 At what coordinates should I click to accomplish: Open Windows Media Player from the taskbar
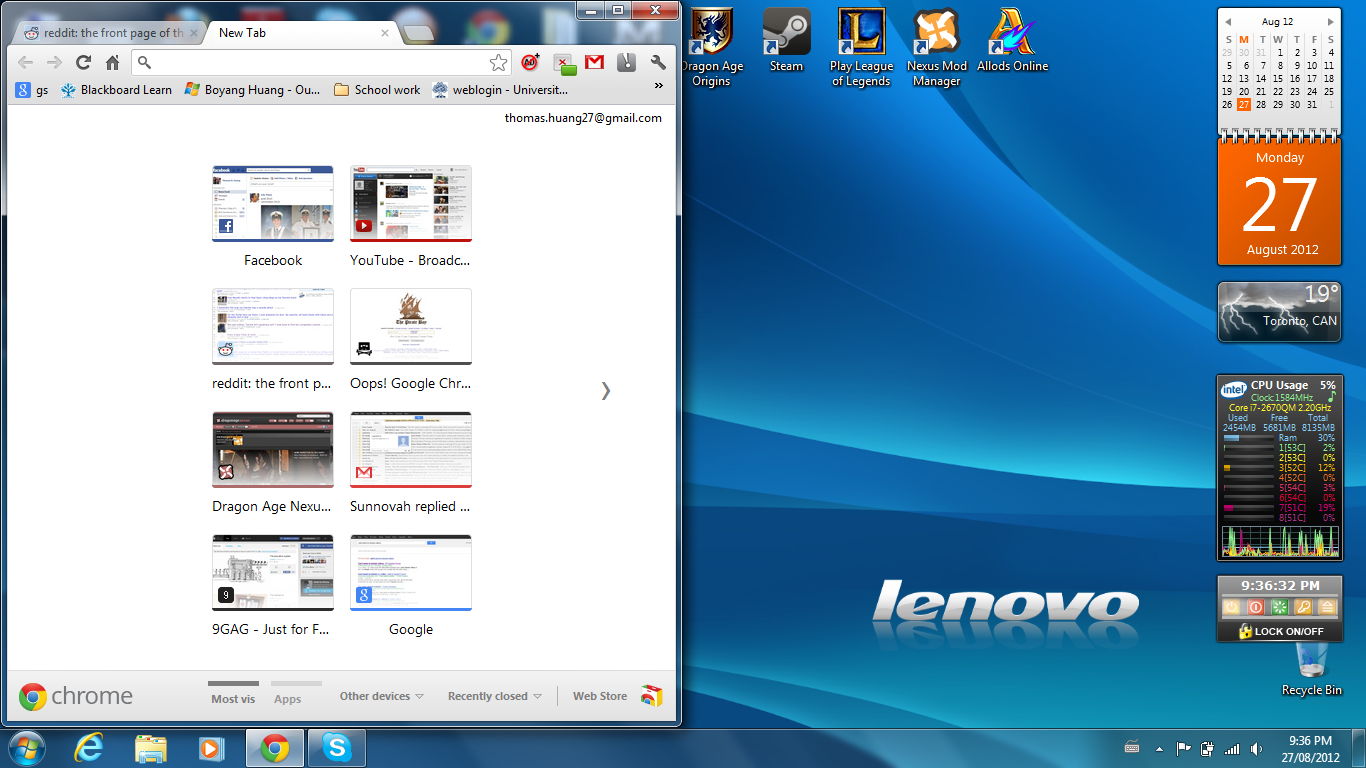(x=210, y=748)
